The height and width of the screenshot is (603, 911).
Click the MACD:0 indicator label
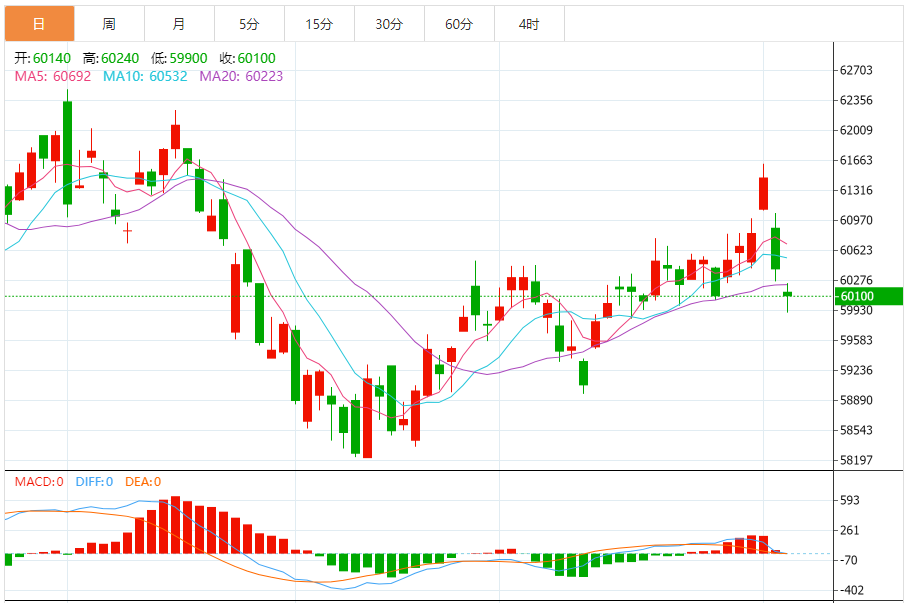point(39,482)
